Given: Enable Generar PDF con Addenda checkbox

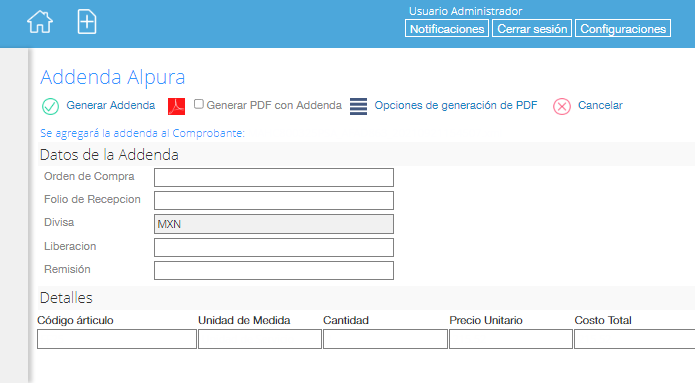Looking at the screenshot, I should tap(199, 104).
